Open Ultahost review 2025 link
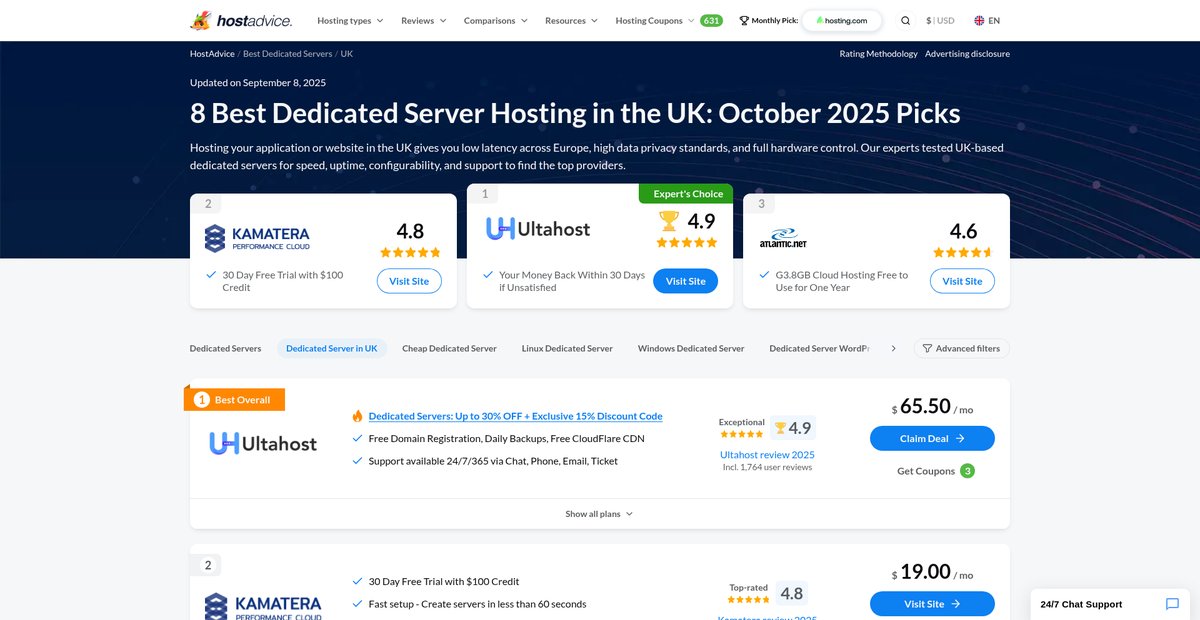This screenshot has height=620, width=1200. pyautogui.click(x=767, y=454)
